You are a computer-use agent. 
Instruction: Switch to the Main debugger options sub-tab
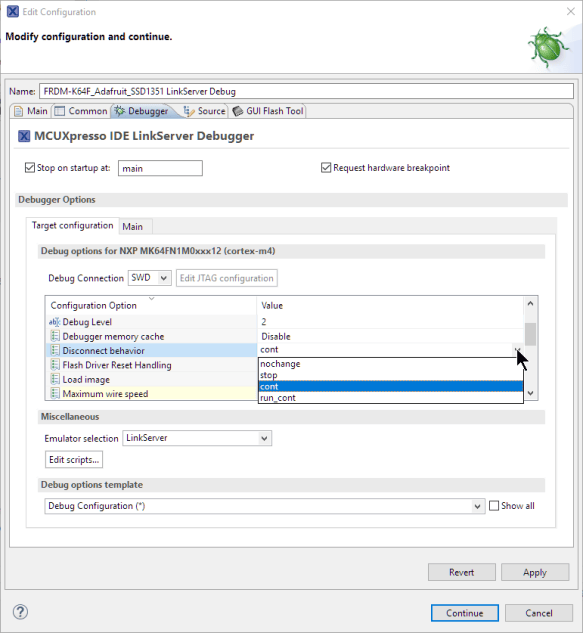click(x=132, y=226)
